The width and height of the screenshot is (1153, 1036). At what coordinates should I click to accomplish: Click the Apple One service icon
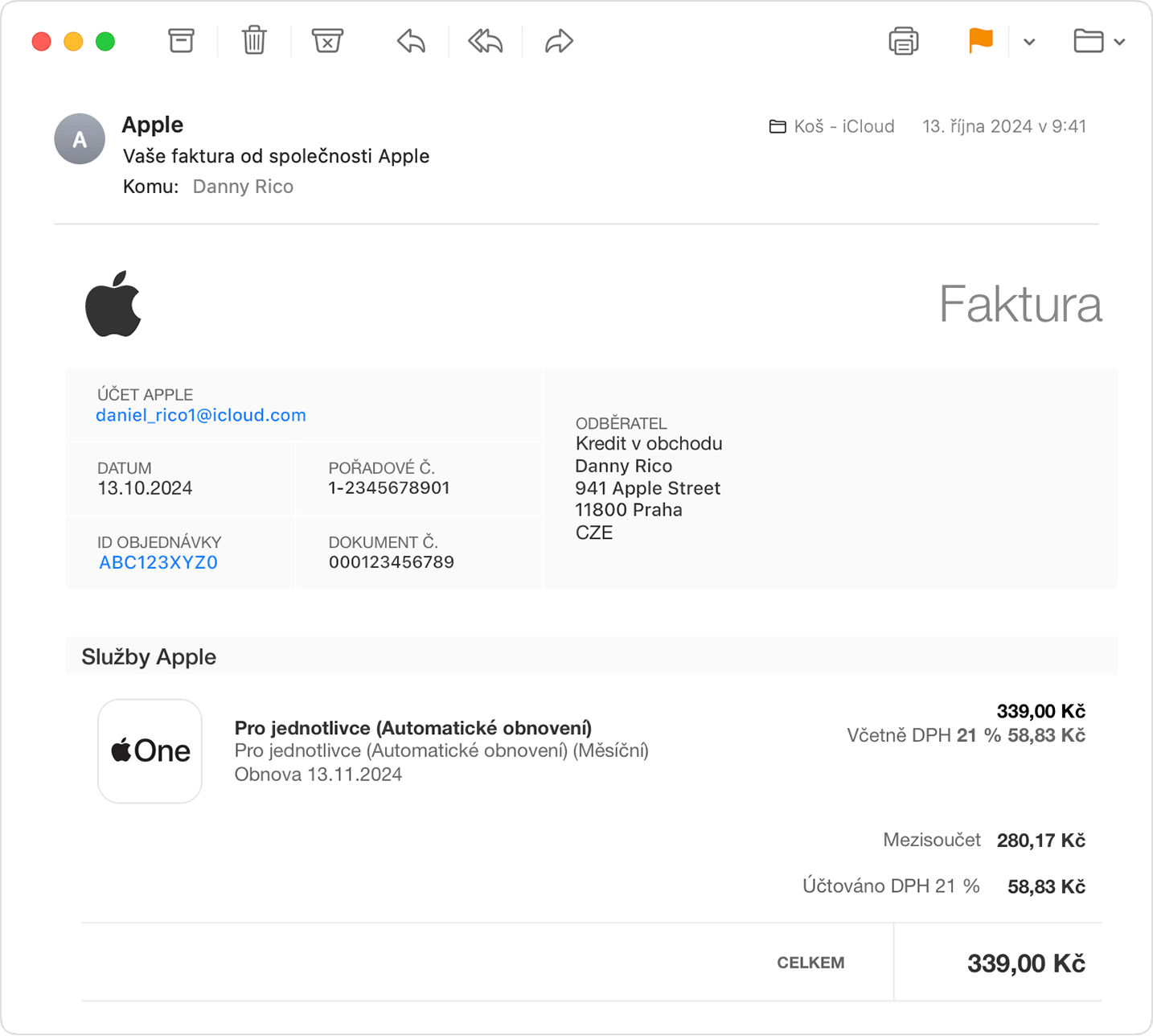[x=150, y=750]
